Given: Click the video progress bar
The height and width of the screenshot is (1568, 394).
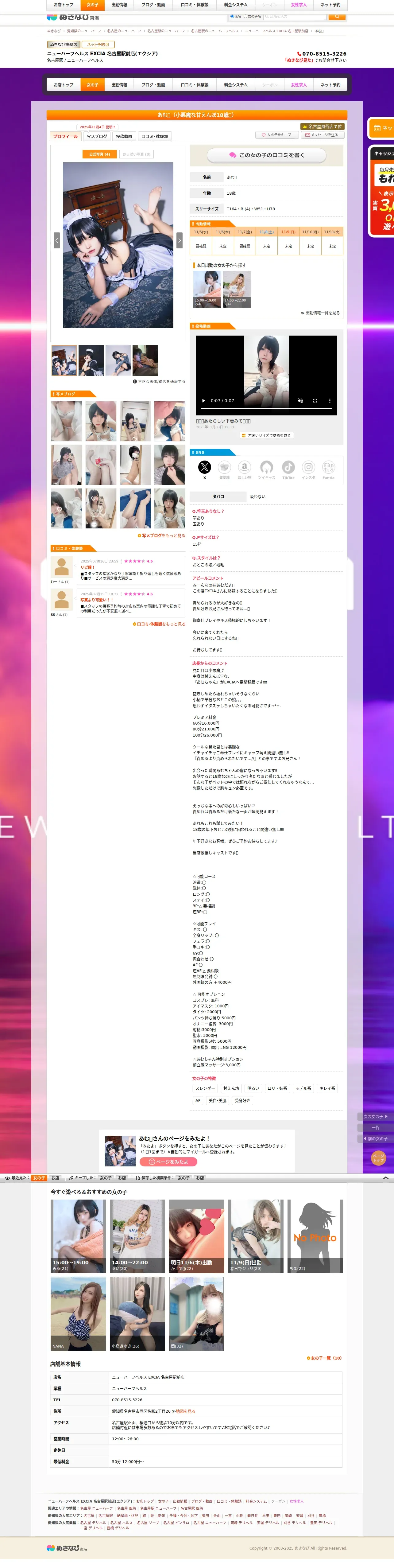Looking at the screenshot, I should coord(266,409).
